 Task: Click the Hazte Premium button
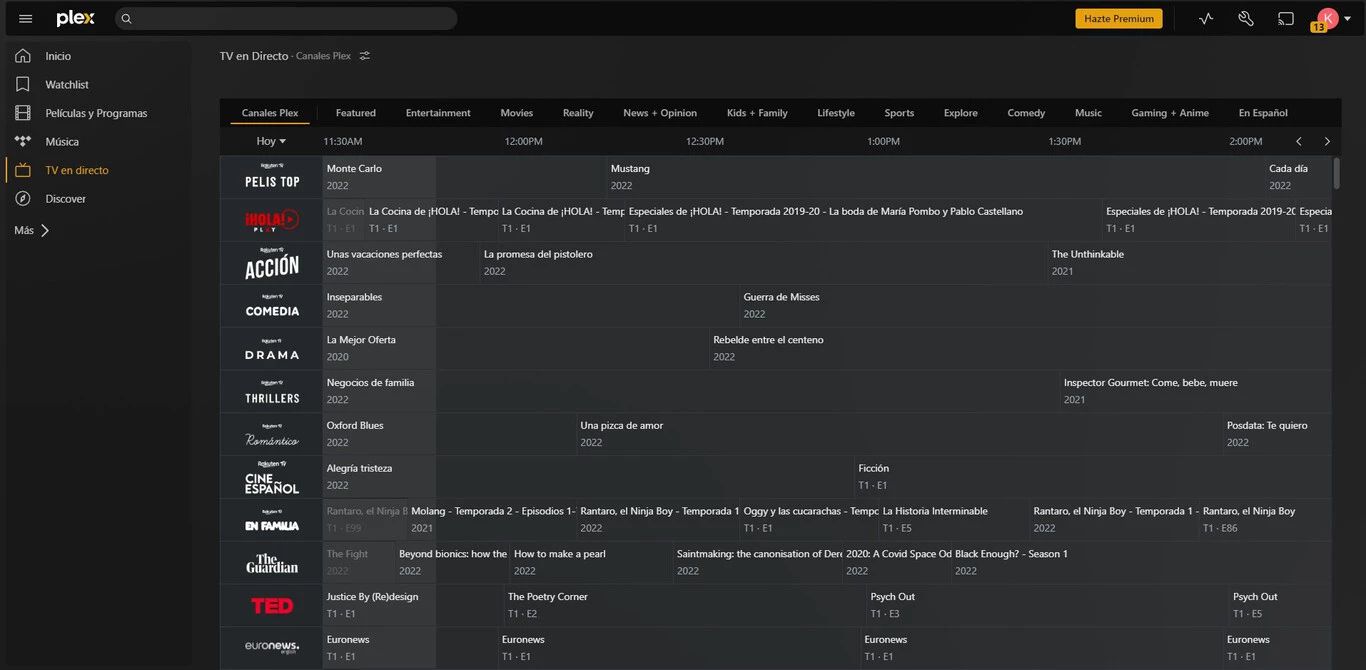[x=1119, y=19]
